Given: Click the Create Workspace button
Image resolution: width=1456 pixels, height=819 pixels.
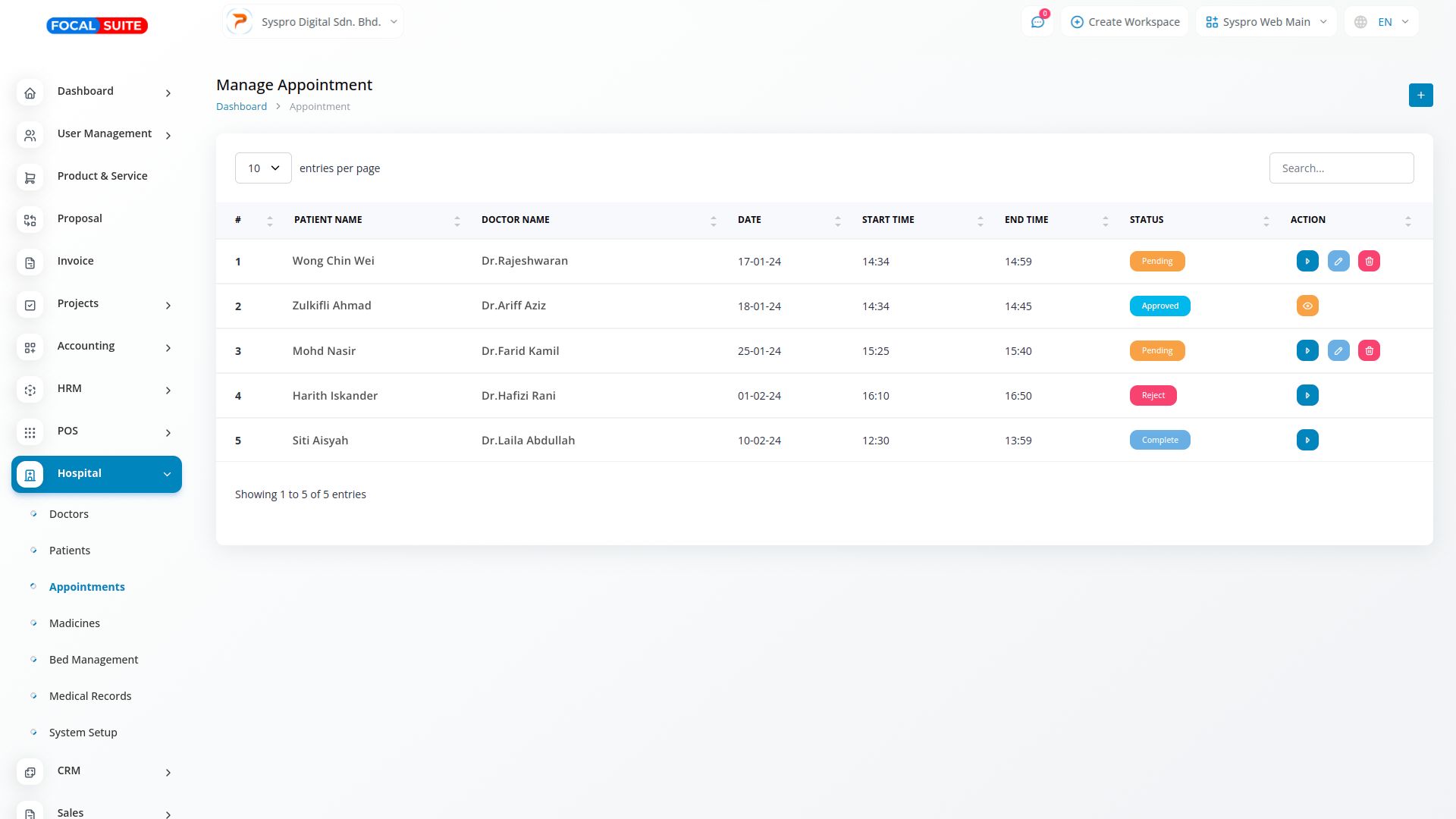Looking at the screenshot, I should (1125, 22).
